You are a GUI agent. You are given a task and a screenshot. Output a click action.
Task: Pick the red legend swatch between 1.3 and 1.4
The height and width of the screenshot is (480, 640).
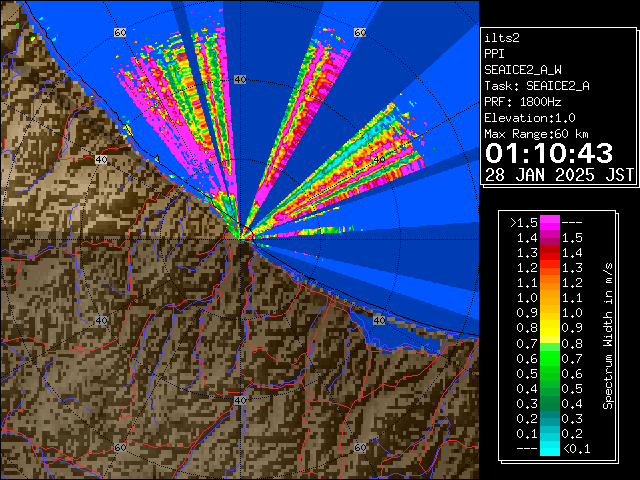coord(550,253)
